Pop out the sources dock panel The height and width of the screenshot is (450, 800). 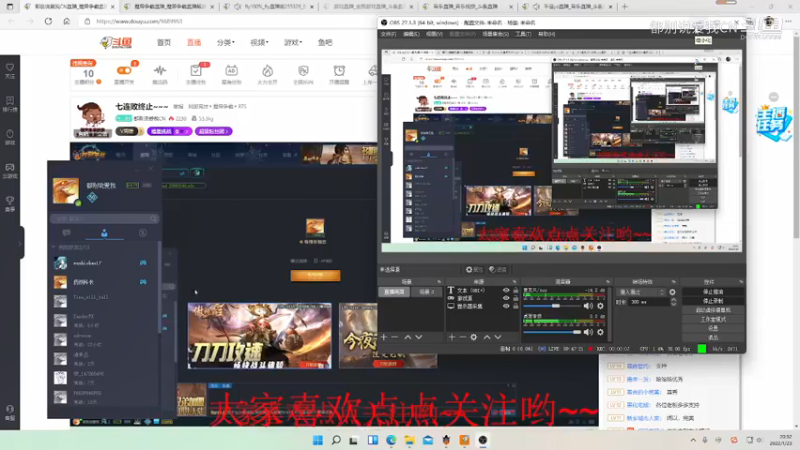pyautogui.click(x=514, y=282)
